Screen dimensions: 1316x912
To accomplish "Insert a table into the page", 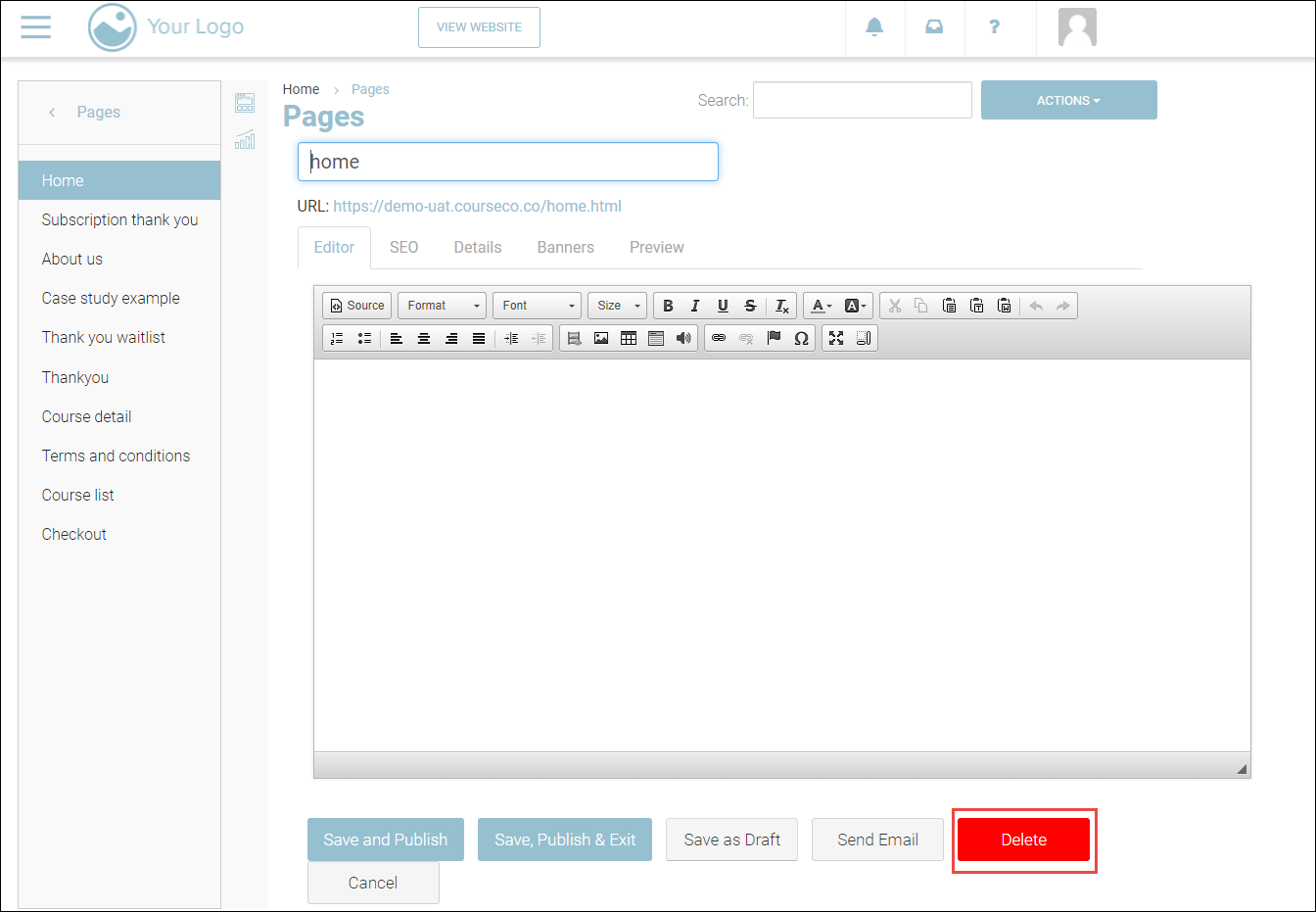I will coord(629,338).
